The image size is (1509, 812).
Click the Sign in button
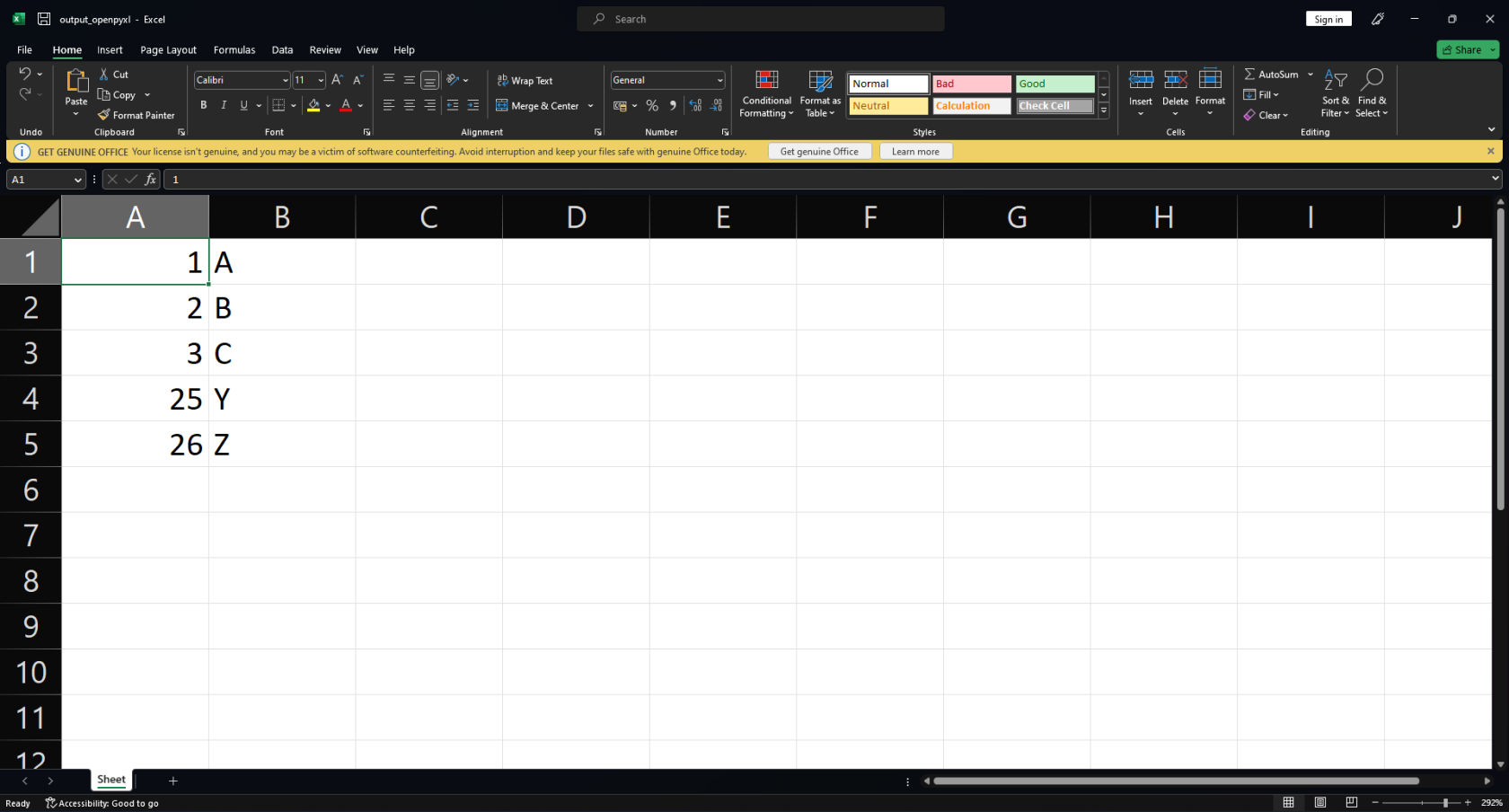coord(1328,19)
